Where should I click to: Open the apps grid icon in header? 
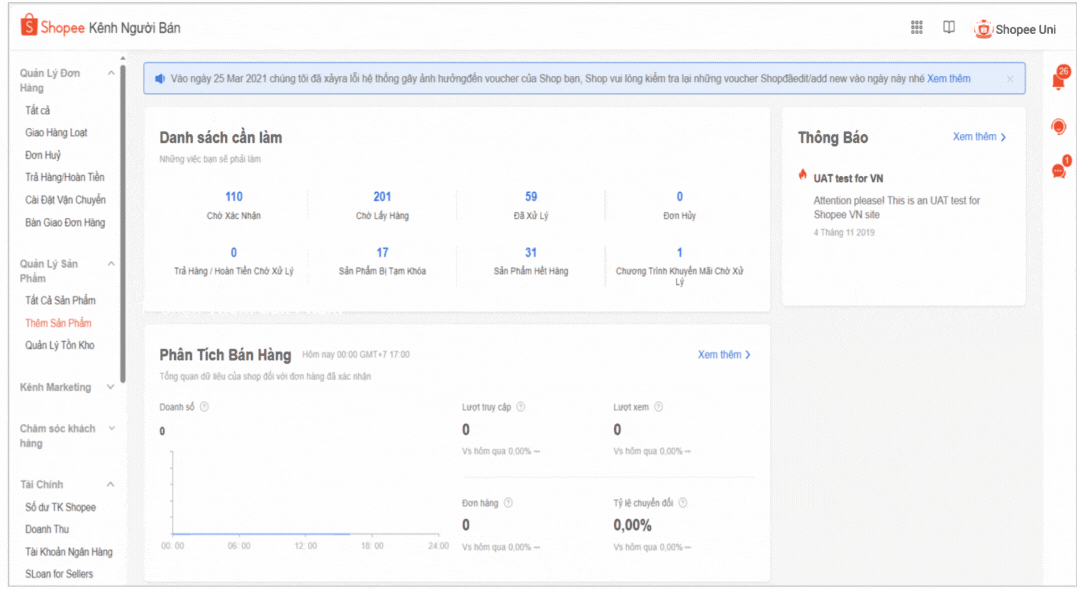pos(916,28)
